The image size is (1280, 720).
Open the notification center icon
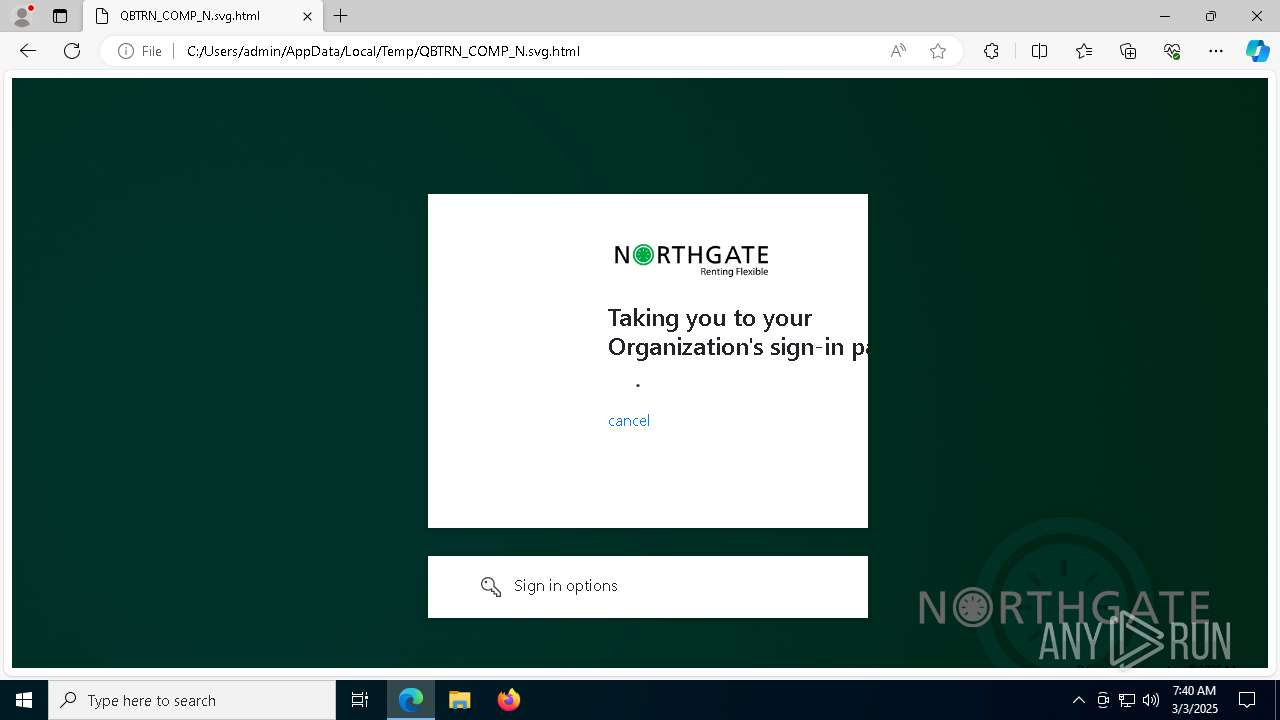(x=1247, y=700)
